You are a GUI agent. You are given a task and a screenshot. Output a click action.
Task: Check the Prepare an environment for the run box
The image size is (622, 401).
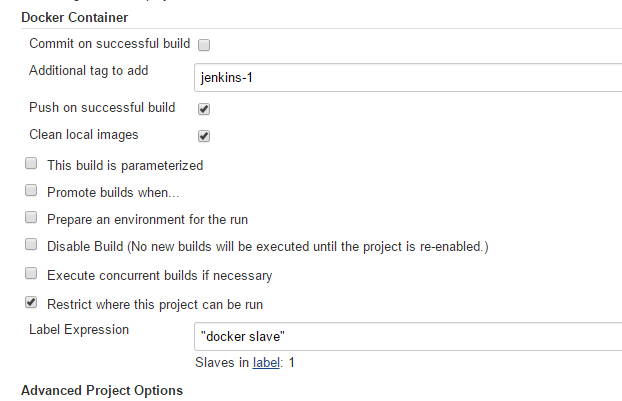click(31, 217)
